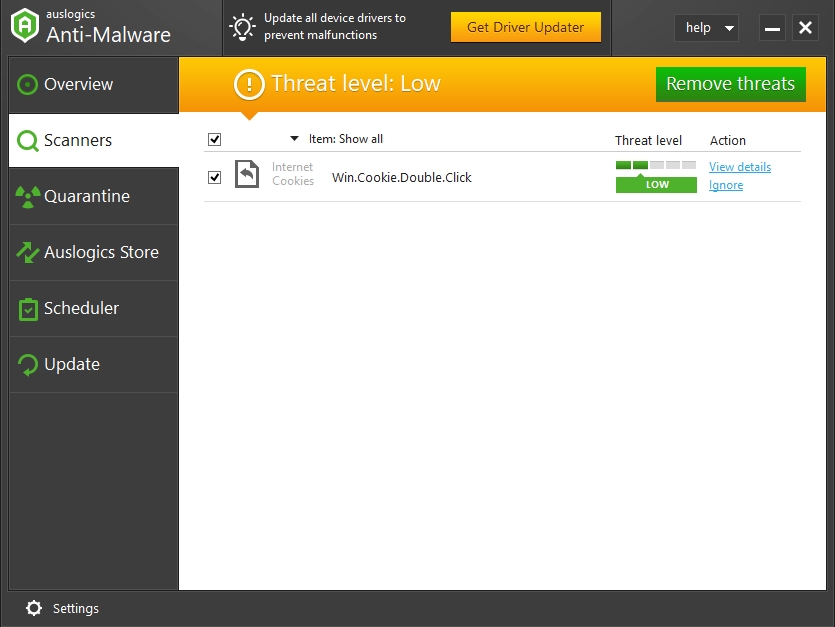Click the Settings gear icon
835x627 pixels.
pos(34,608)
